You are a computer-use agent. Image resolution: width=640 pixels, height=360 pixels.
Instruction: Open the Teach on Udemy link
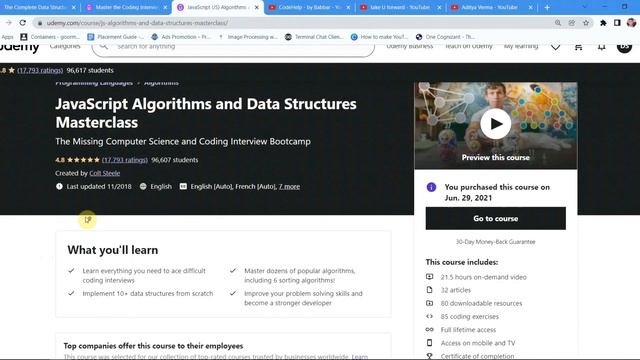[469, 46]
